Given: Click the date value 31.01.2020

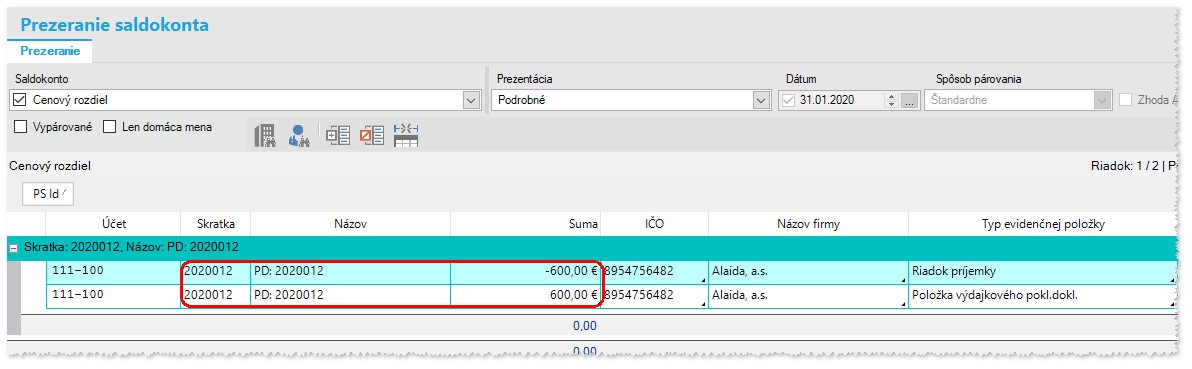Looking at the screenshot, I should [827, 100].
